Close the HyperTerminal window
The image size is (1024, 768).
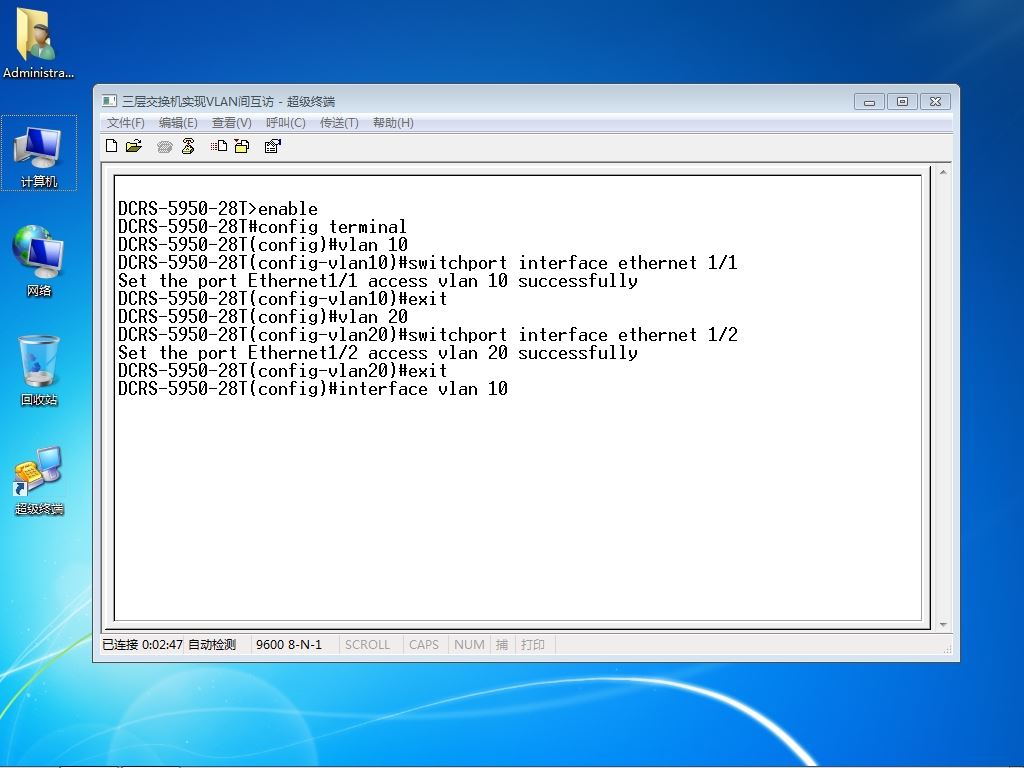click(x=935, y=102)
